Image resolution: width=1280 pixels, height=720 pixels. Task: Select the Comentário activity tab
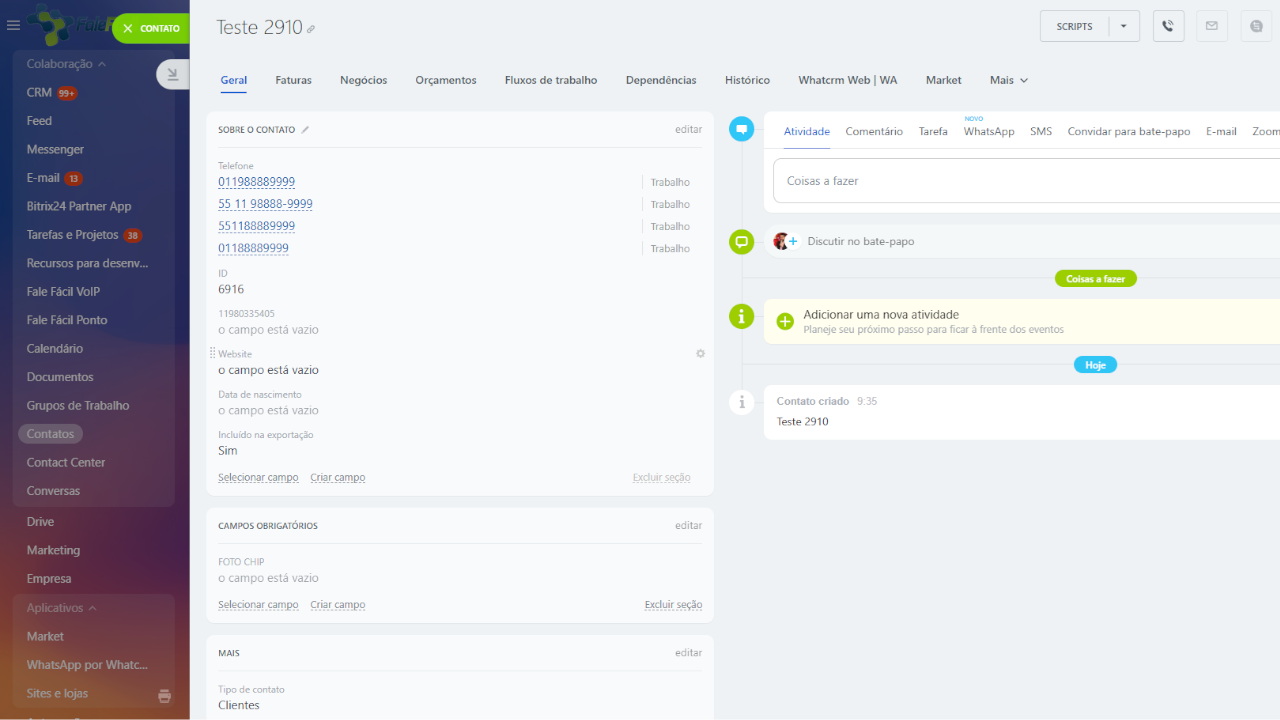873,131
